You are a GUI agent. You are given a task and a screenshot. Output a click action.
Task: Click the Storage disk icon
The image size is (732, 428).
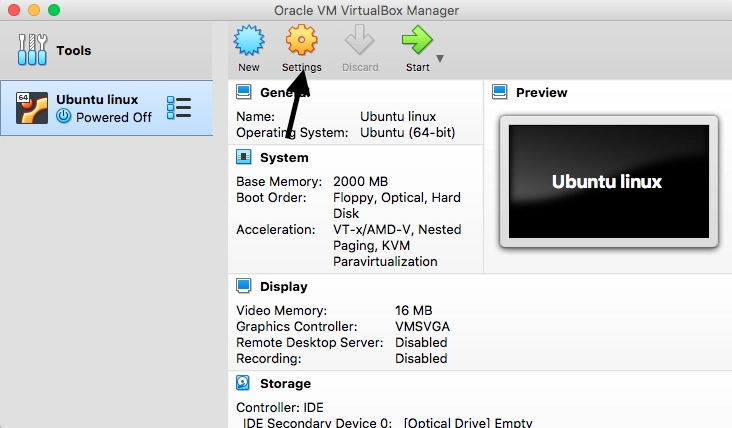[243, 383]
